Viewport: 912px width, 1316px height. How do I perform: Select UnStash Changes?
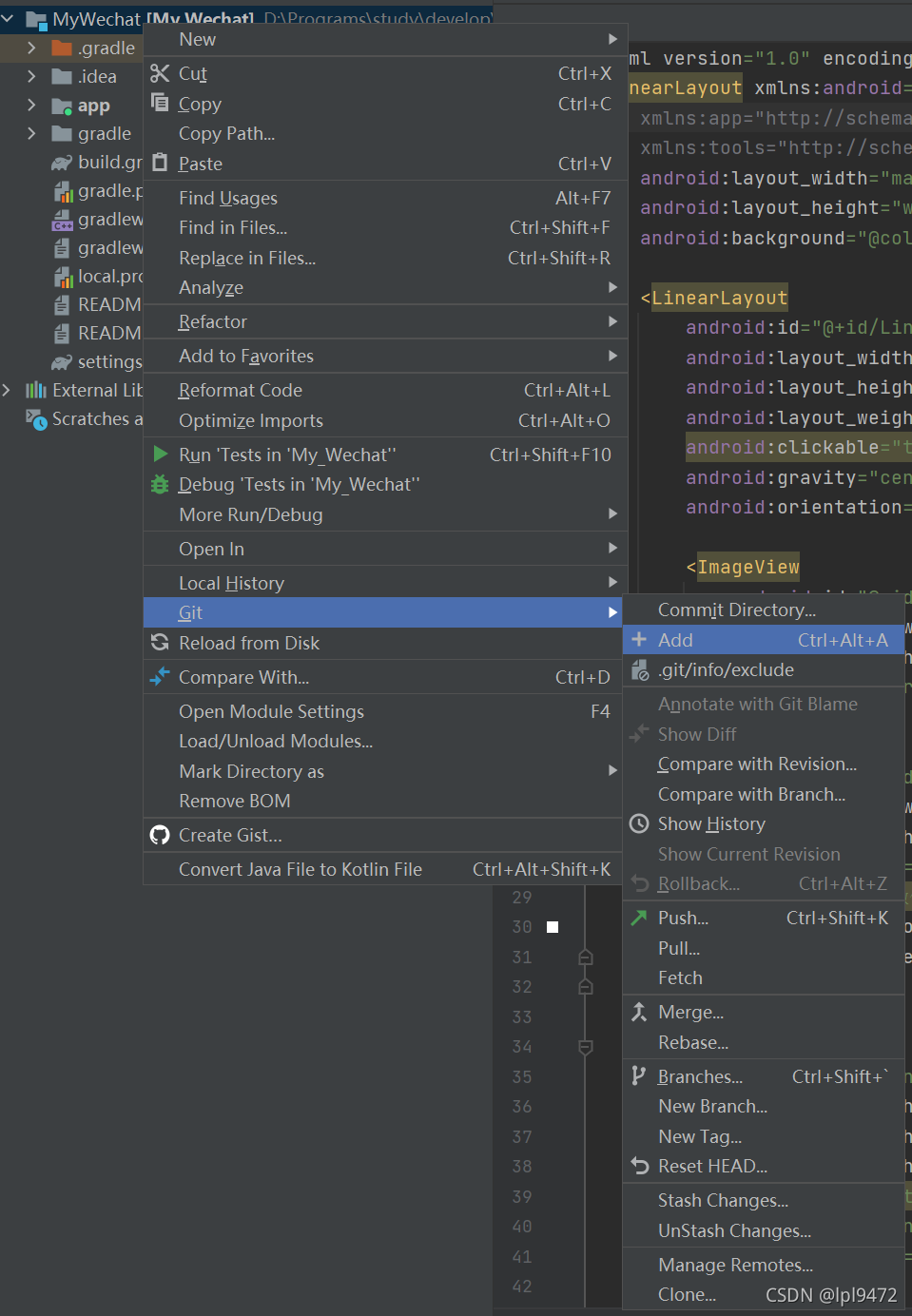click(764, 1230)
